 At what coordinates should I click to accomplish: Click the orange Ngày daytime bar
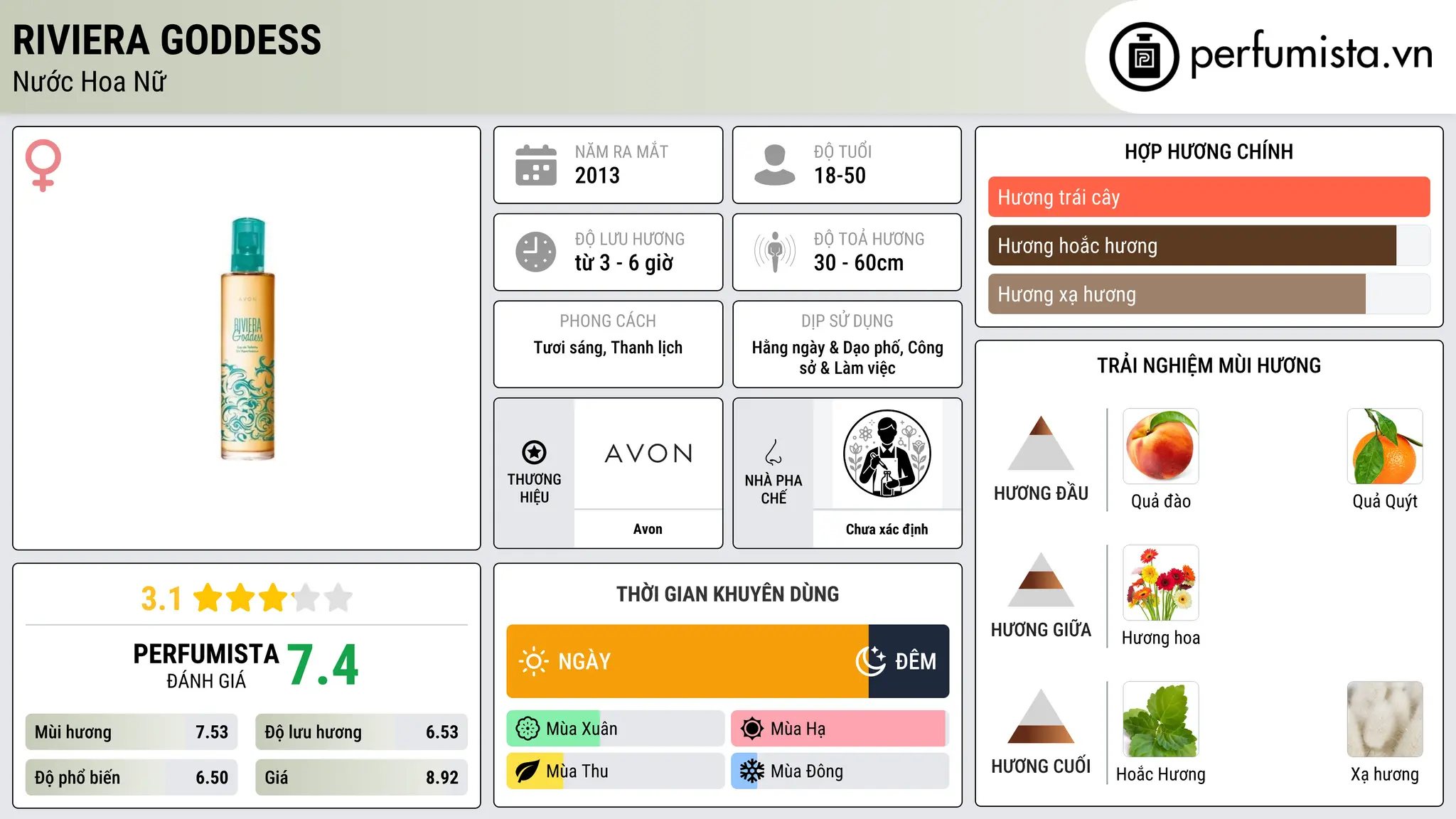pyautogui.click(x=687, y=661)
